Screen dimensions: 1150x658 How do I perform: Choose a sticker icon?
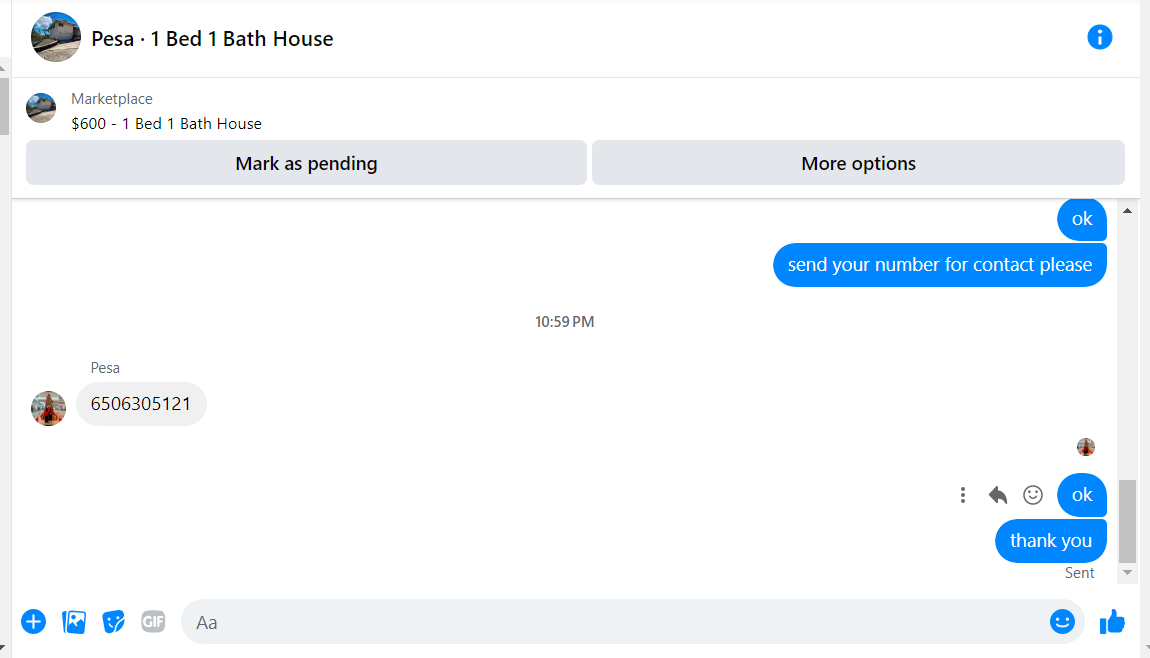pos(114,622)
